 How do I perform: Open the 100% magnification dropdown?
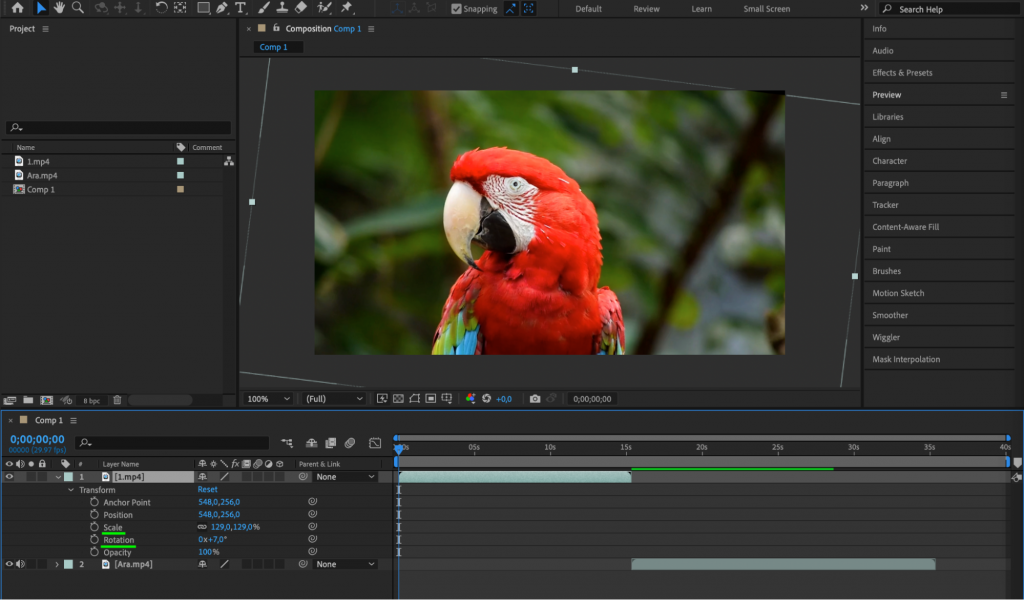[268, 398]
